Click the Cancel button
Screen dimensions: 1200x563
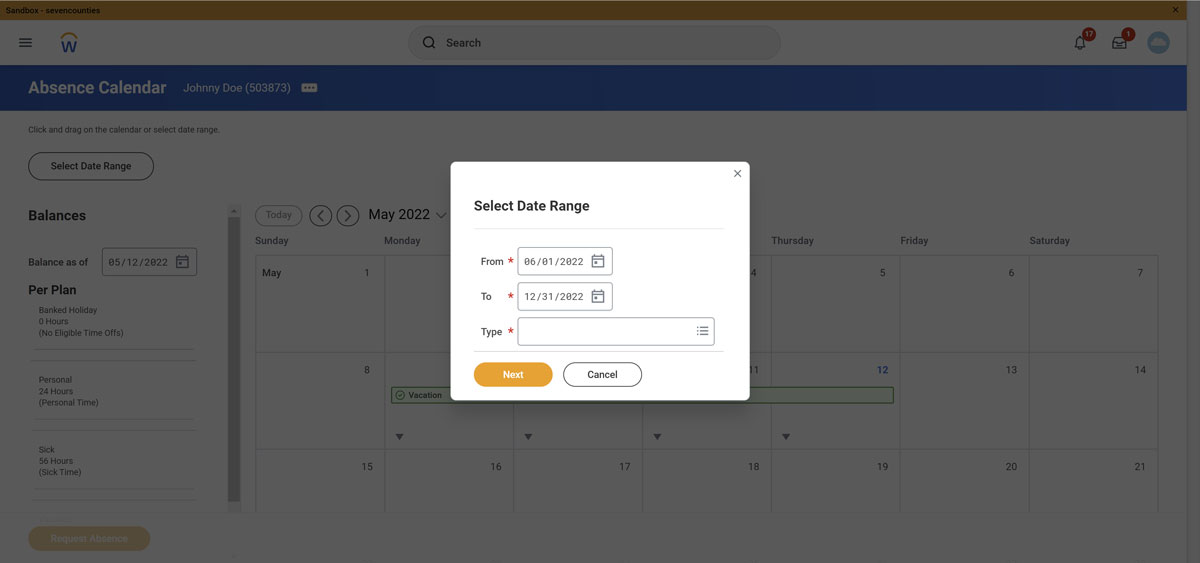pyautogui.click(x=602, y=374)
